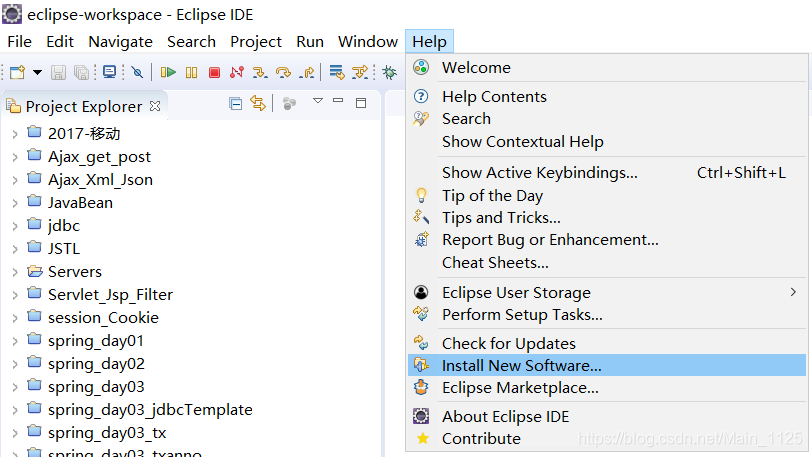
Task: Choose Show Active Keybindings...
Action: pyautogui.click(x=607, y=173)
